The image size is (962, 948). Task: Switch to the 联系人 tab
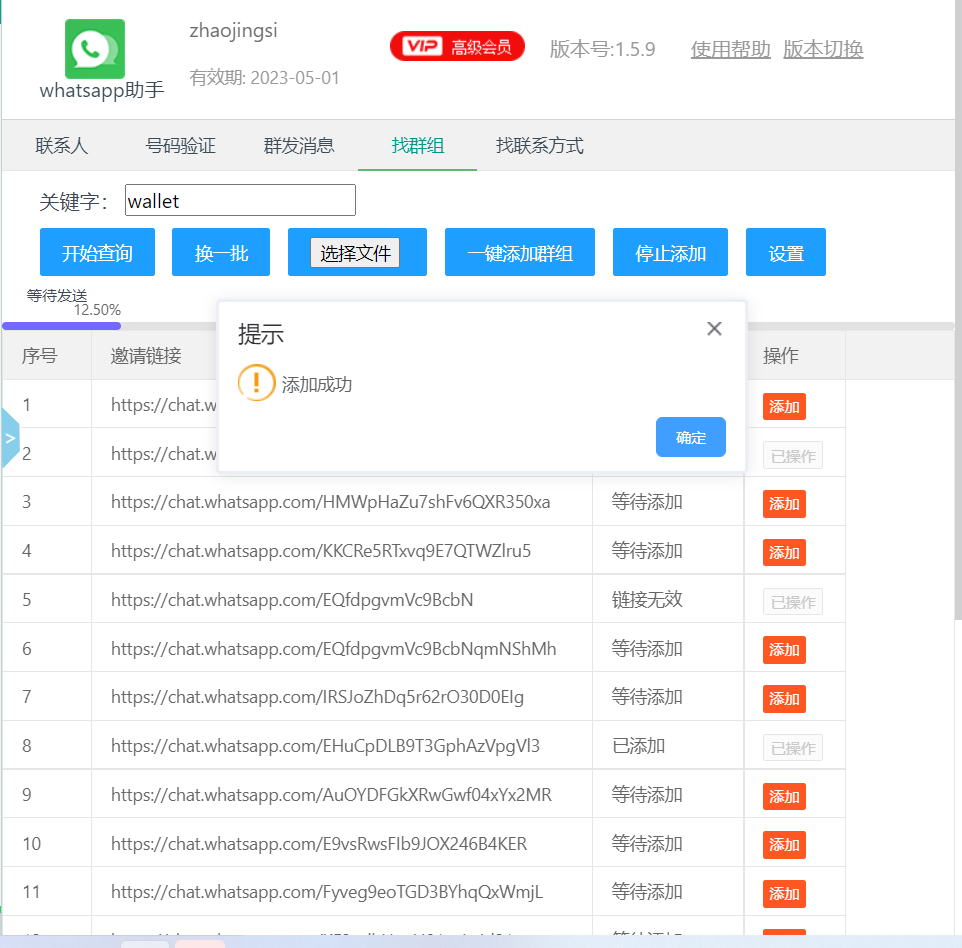point(62,146)
